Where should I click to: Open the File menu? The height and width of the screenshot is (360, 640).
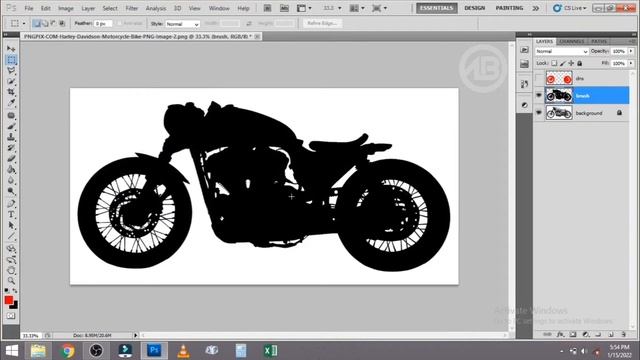tap(29, 8)
